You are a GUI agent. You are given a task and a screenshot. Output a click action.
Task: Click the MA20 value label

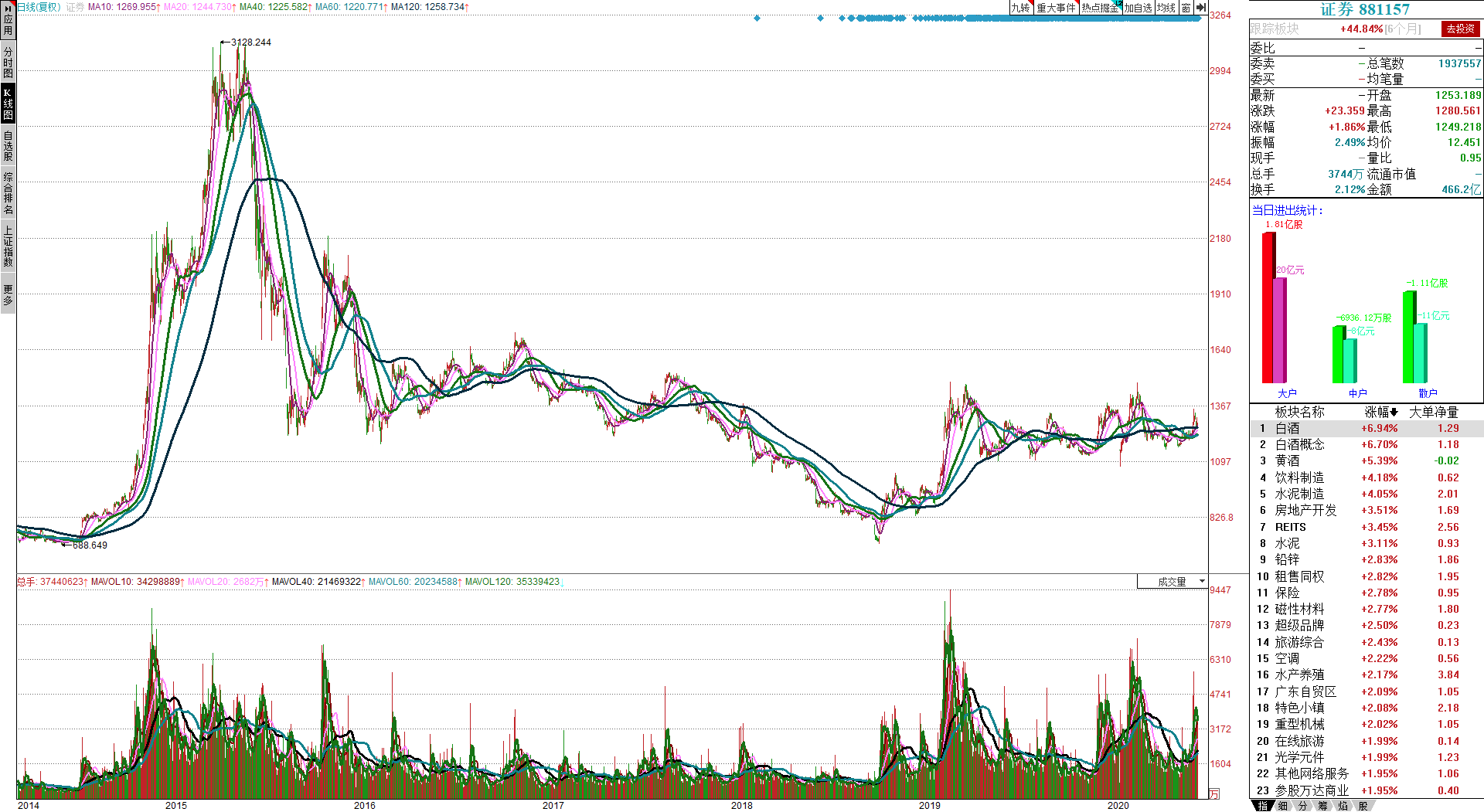click(199, 7)
